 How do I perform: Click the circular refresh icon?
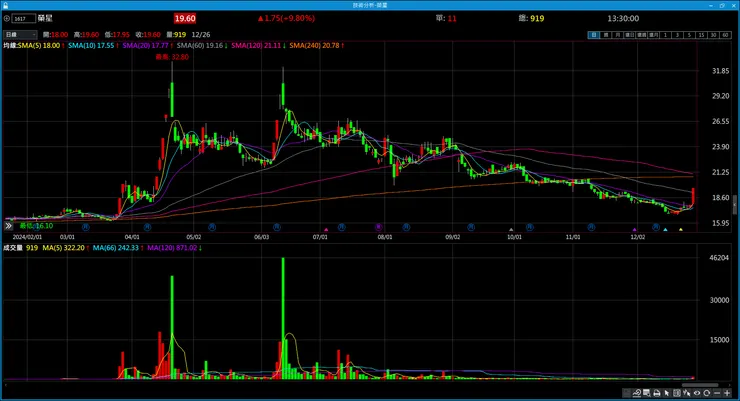(706, 393)
